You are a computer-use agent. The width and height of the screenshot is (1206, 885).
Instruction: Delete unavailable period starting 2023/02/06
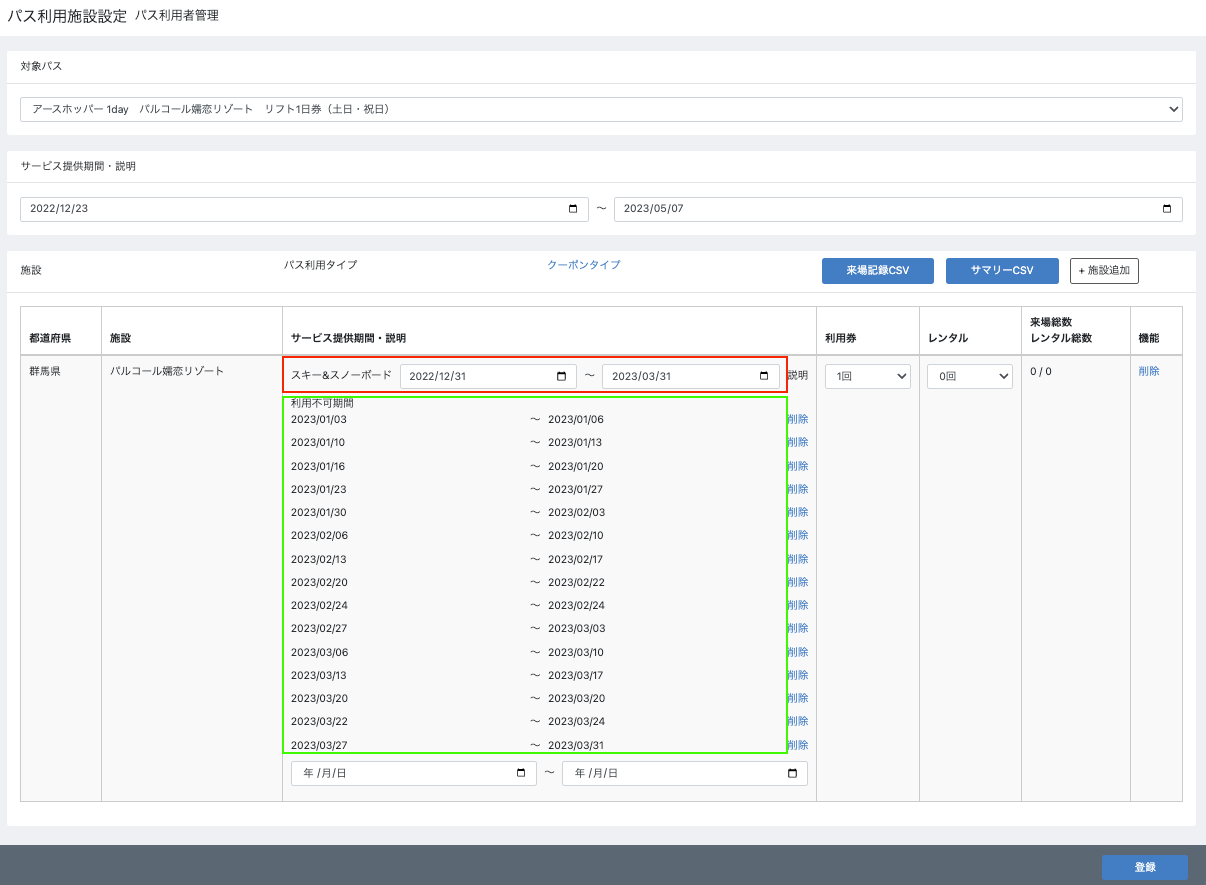pyautogui.click(x=798, y=535)
